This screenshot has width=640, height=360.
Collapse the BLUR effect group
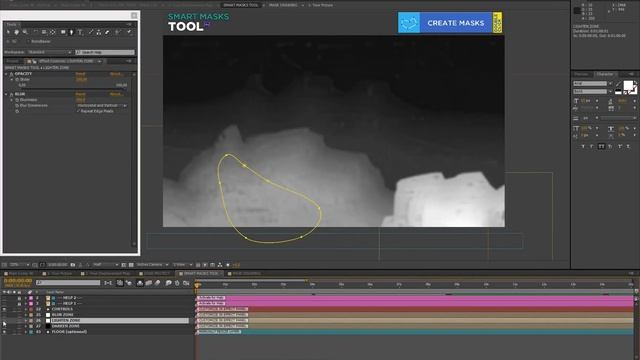click(x=6, y=94)
